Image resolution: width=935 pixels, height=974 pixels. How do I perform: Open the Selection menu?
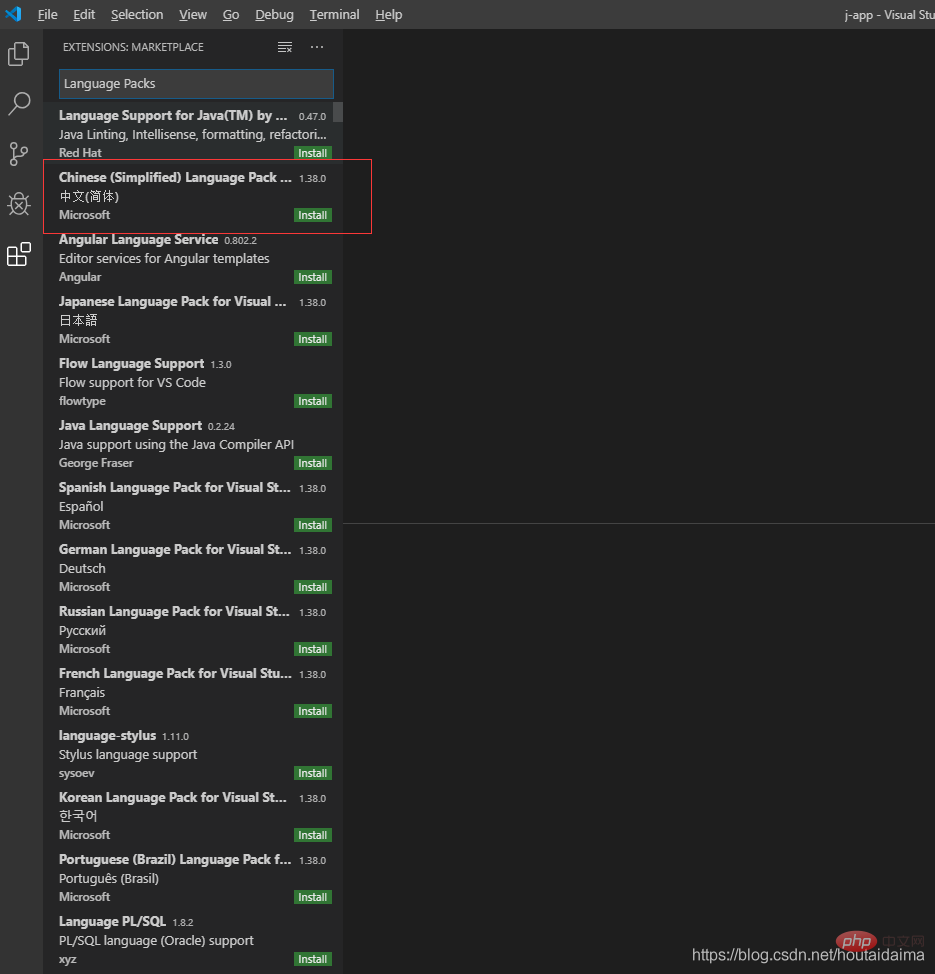pyautogui.click(x=137, y=14)
